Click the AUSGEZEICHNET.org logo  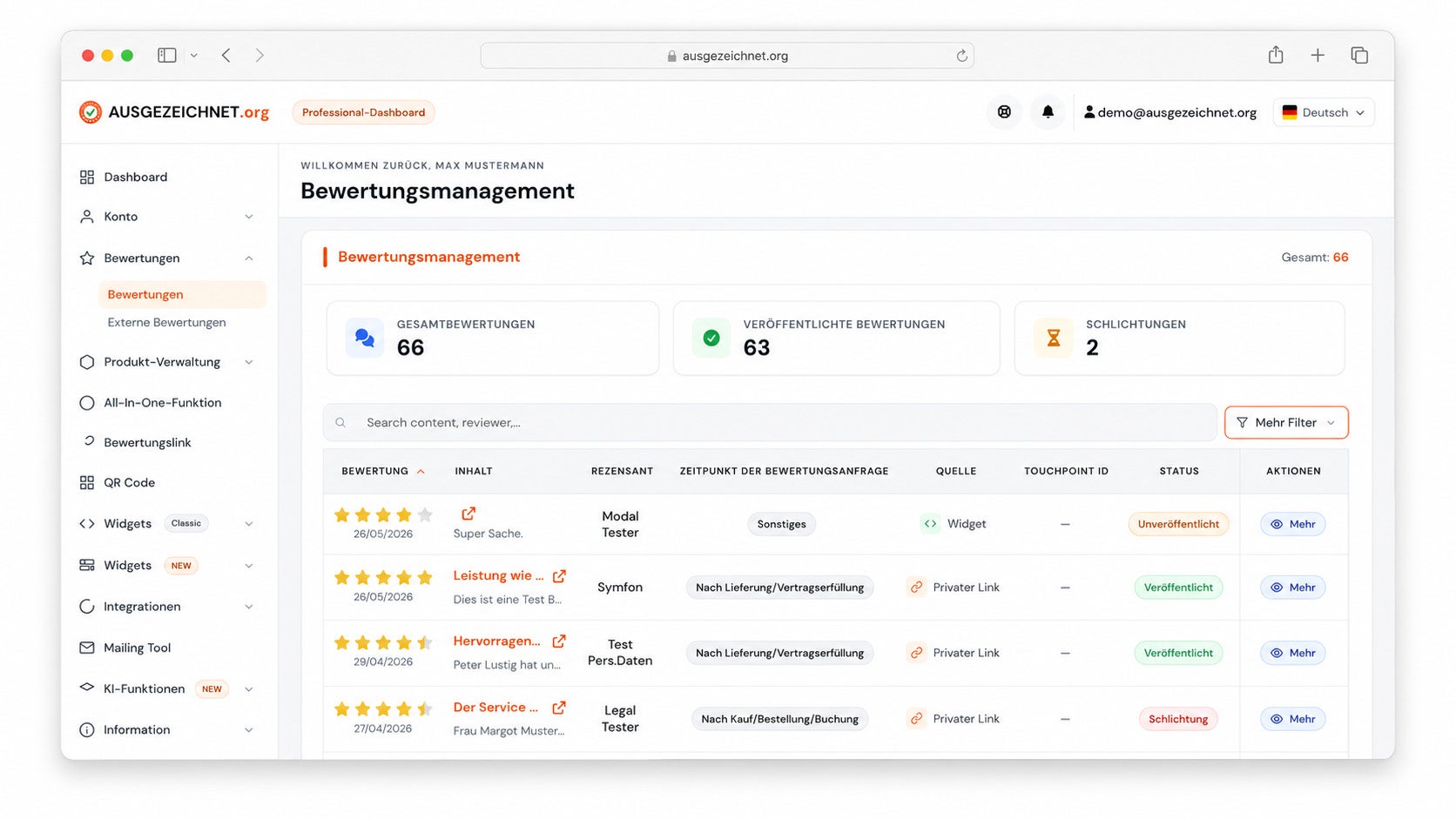pos(174,112)
